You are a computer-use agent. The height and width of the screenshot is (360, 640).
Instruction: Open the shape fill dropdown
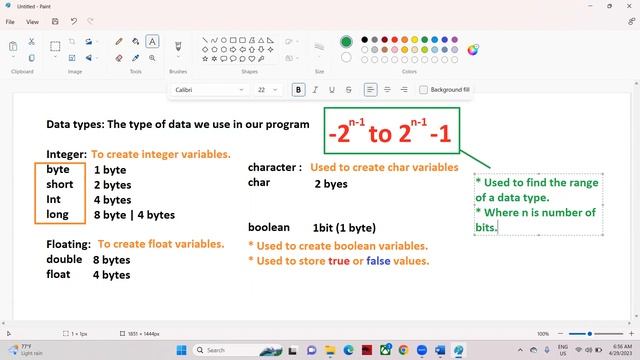pos(292,58)
